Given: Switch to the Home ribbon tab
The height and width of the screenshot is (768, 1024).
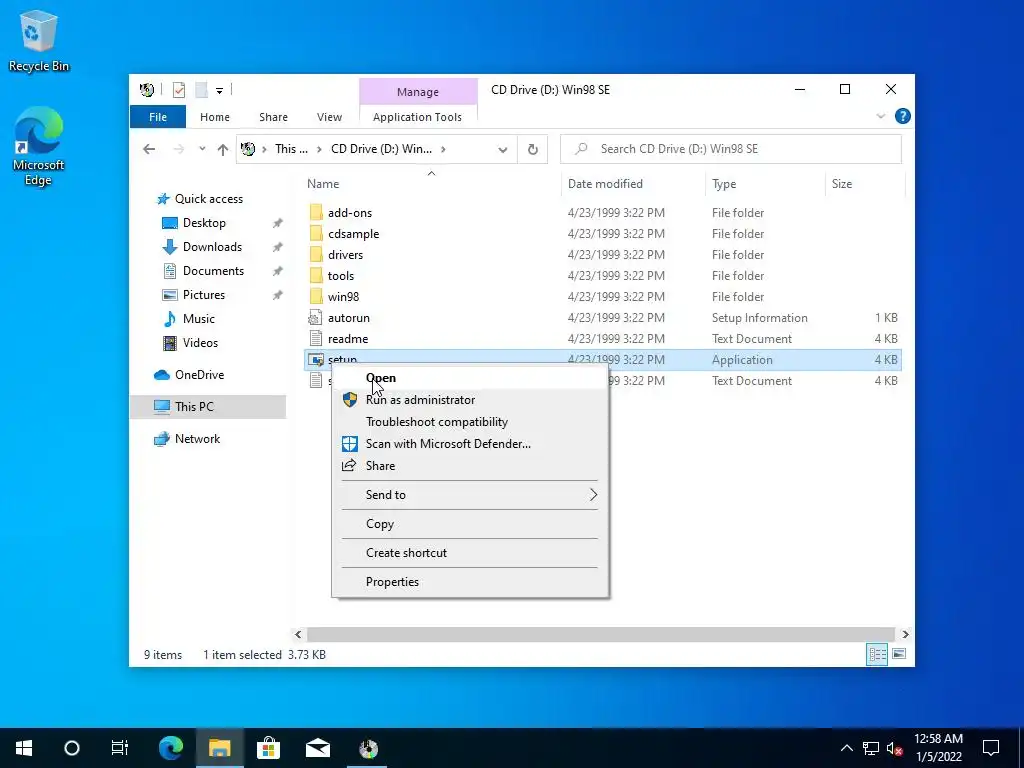Looking at the screenshot, I should [215, 117].
